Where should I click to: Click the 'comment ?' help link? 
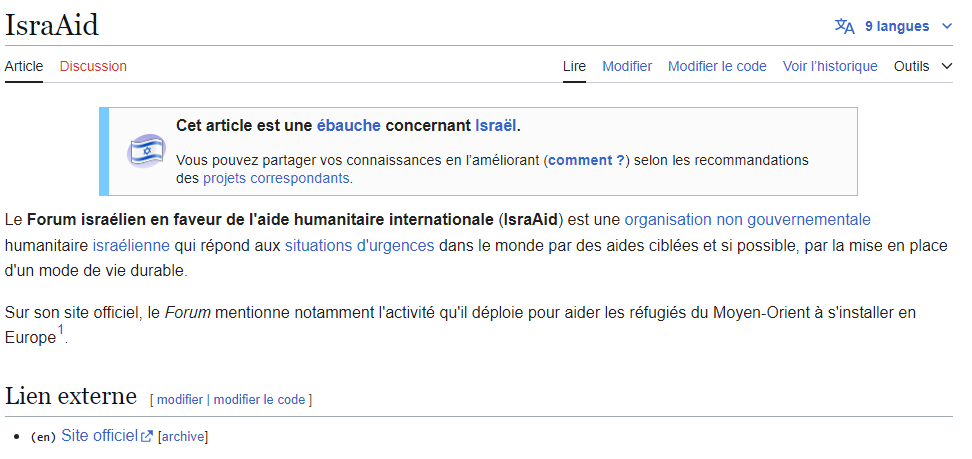[586, 160]
